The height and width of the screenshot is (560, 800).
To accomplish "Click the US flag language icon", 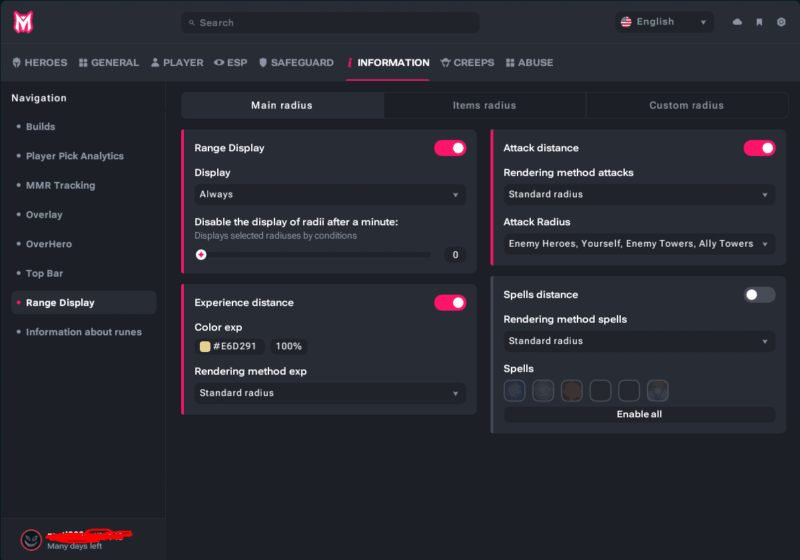I will tap(626, 22).
